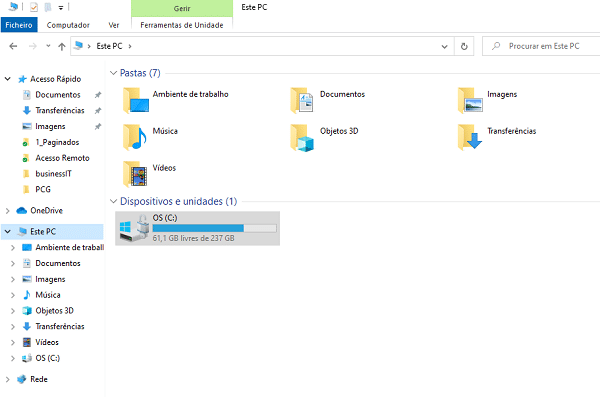Open address bar history dropdown
Viewport: 600px width, 397px height.
(x=444, y=46)
